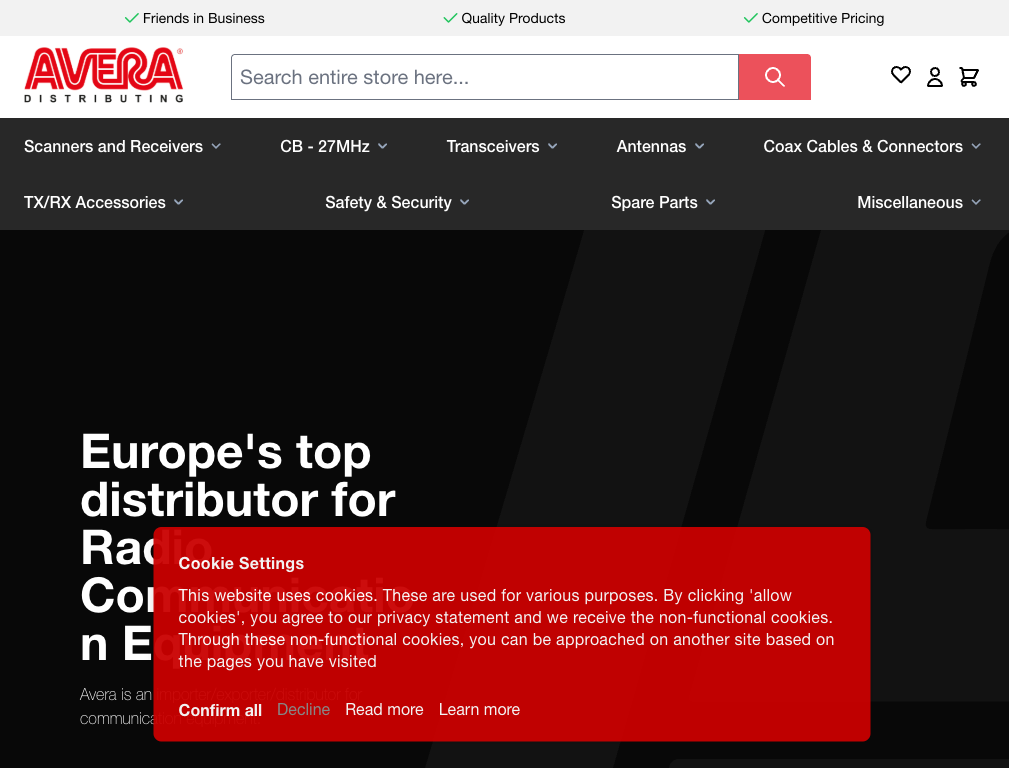Expand the Miscellaneous menu

918,202
